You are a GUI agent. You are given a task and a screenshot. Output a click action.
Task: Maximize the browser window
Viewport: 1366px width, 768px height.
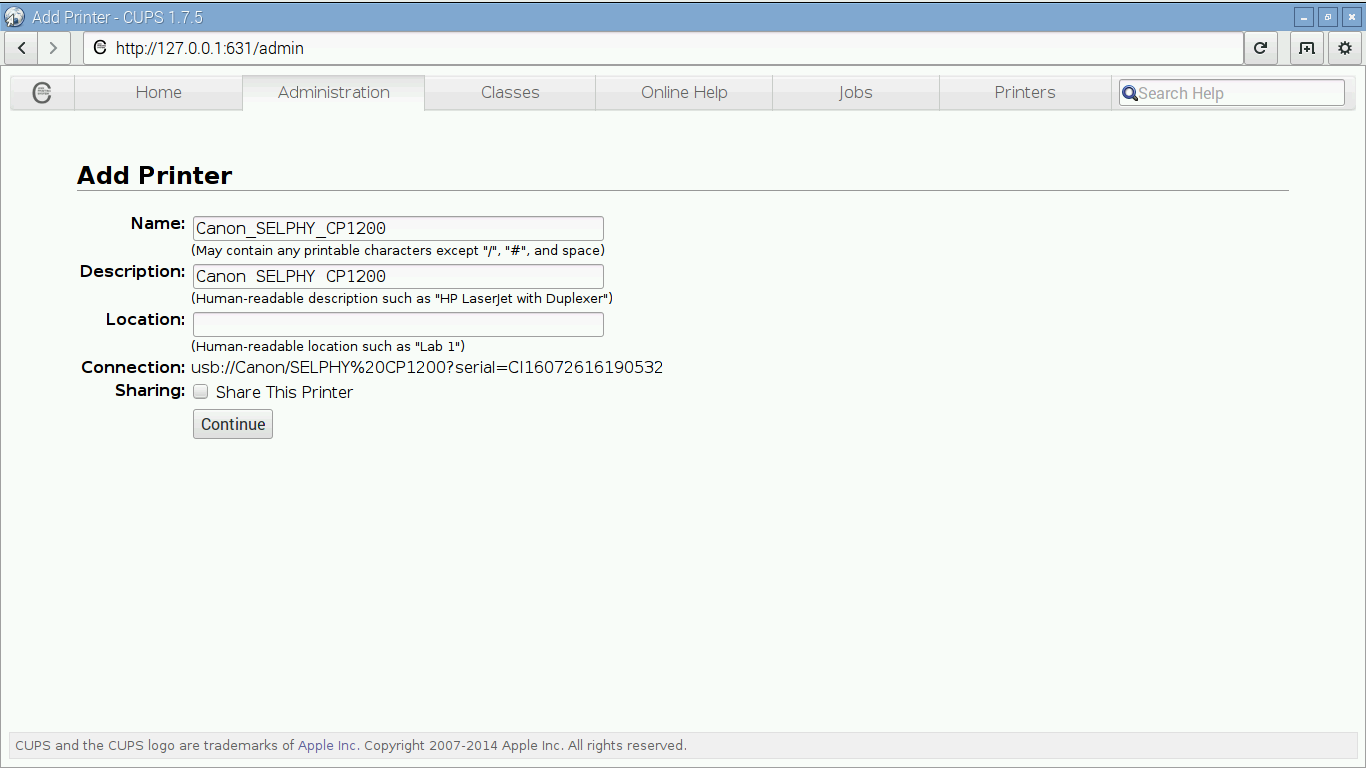[1328, 17]
